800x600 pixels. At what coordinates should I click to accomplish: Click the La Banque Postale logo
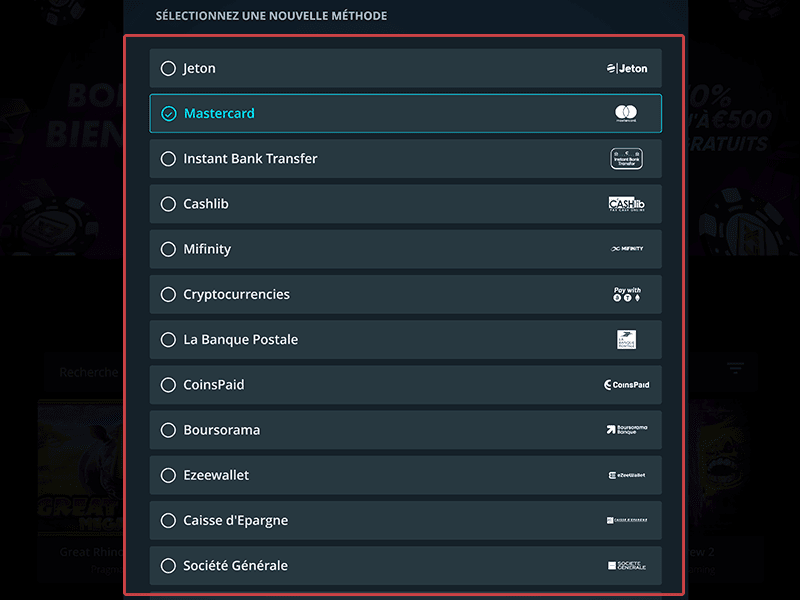[x=627, y=339]
